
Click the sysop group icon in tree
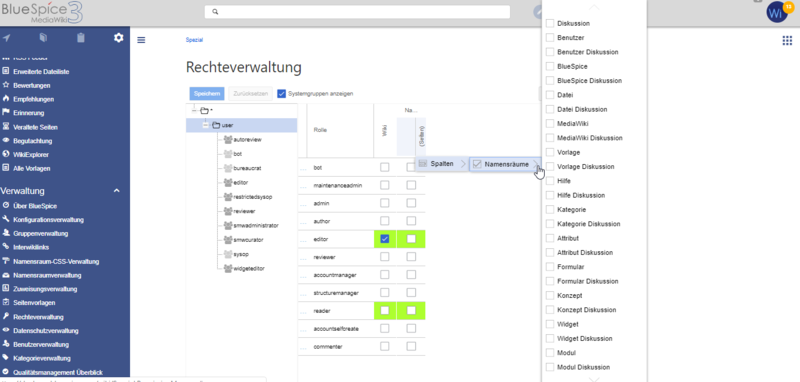[228, 253]
